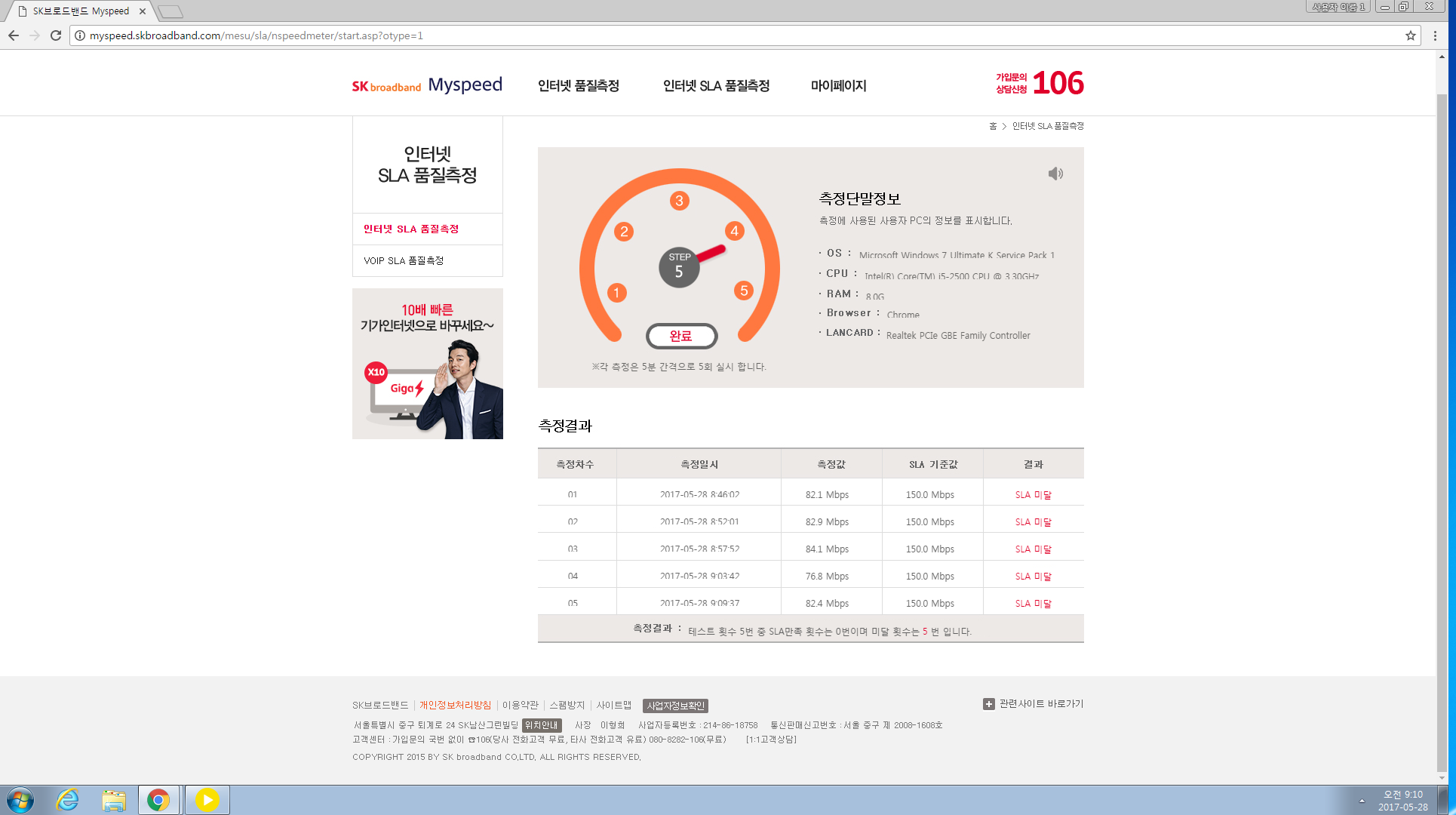Expand 관련사이트 바로가기 plus icon
This screenshot has height=815, width=1456.
click(988, 704)
